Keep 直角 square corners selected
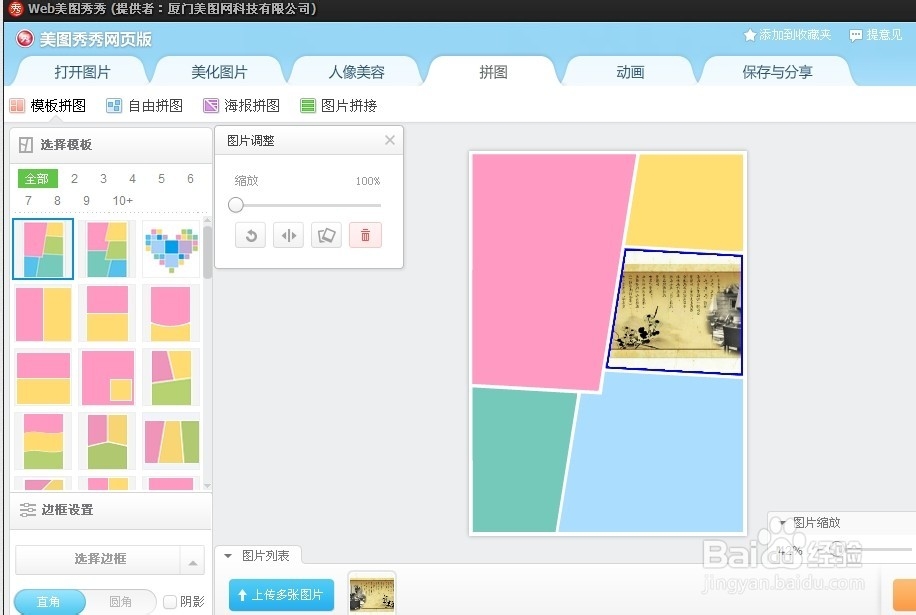The height and width of the screenshot is (615, 916). pos(48,602)
